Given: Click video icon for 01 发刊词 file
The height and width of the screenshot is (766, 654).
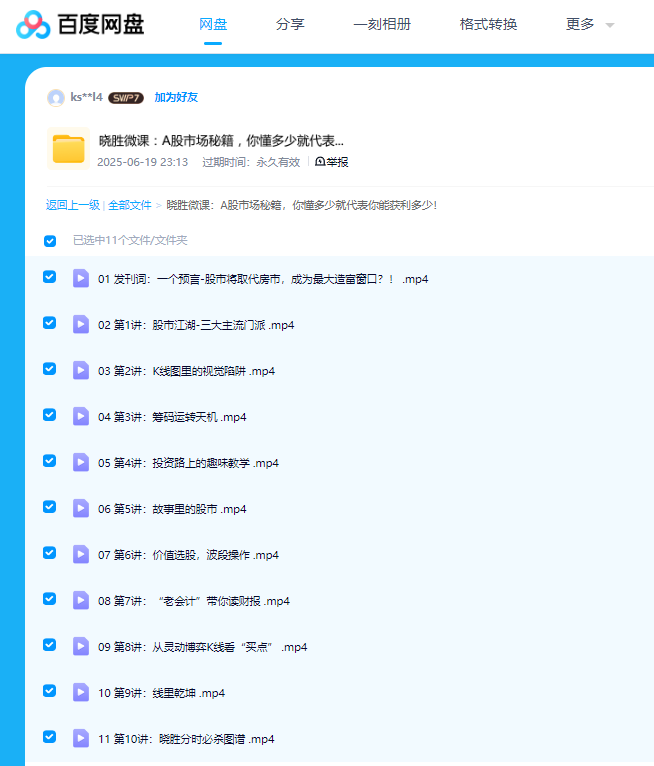Looking at the screenshot, I should coord(81,278).
